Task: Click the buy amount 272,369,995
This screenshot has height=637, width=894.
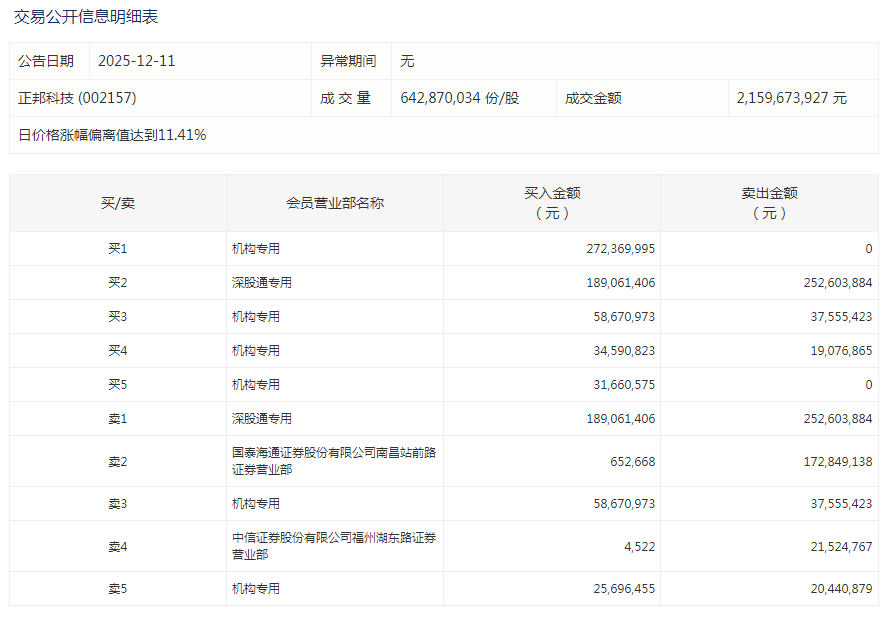Action: [x=621, y=249]
